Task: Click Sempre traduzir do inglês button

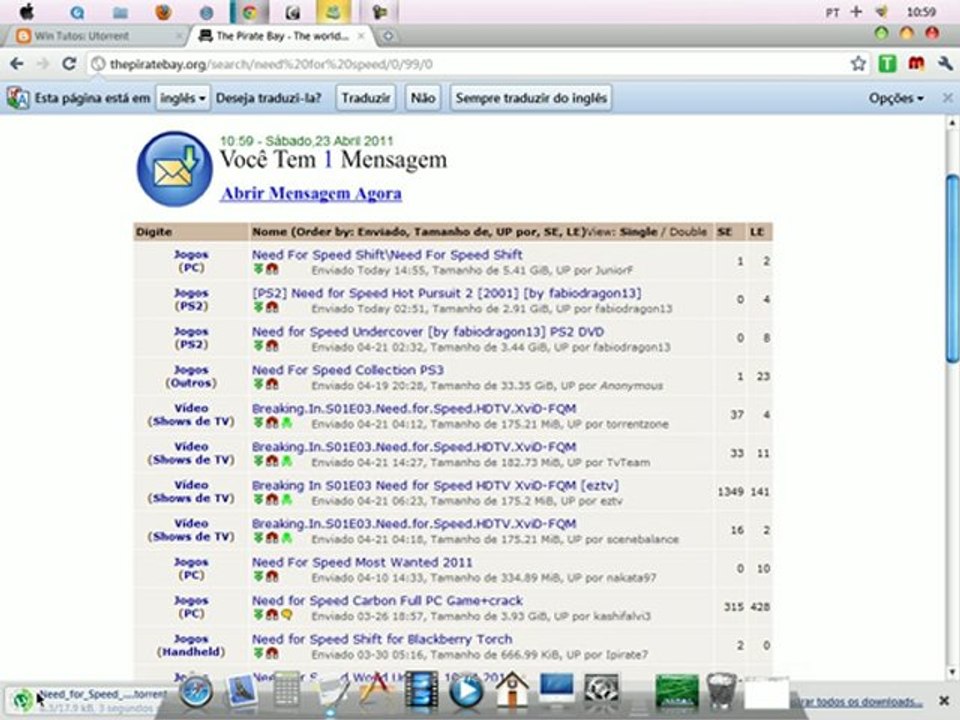Action: pyautogui.click(x=531, y=98)
